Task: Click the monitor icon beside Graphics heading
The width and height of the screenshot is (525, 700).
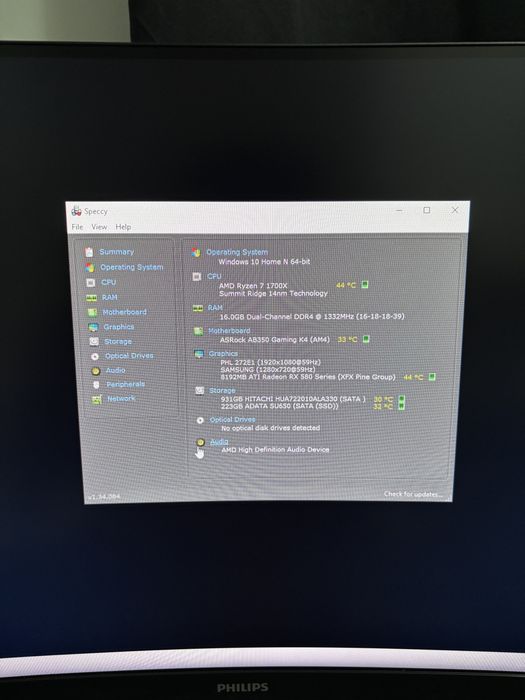Action: click(199, 354)
